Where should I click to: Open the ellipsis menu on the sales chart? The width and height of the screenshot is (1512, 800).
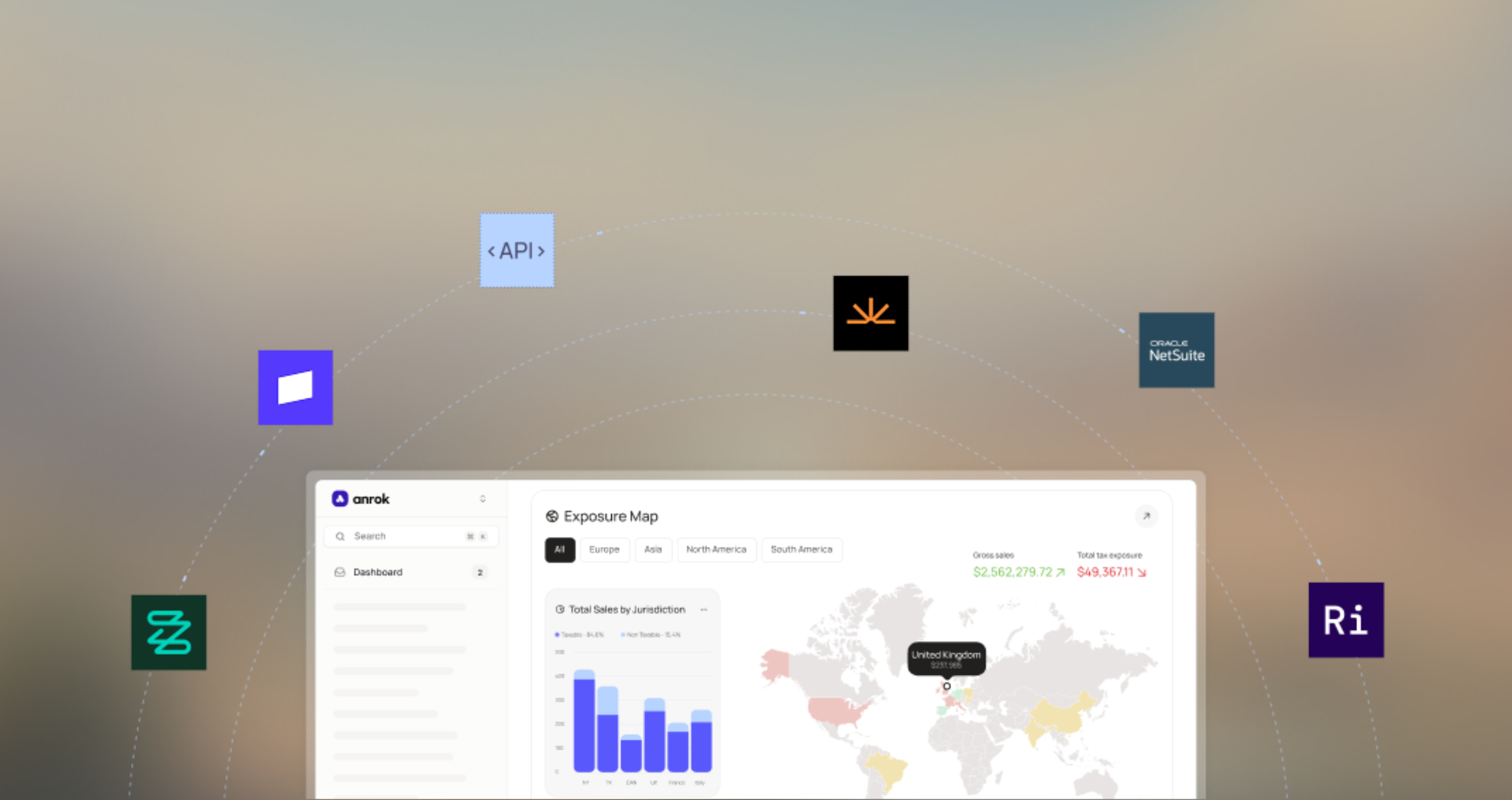point(704,609)
